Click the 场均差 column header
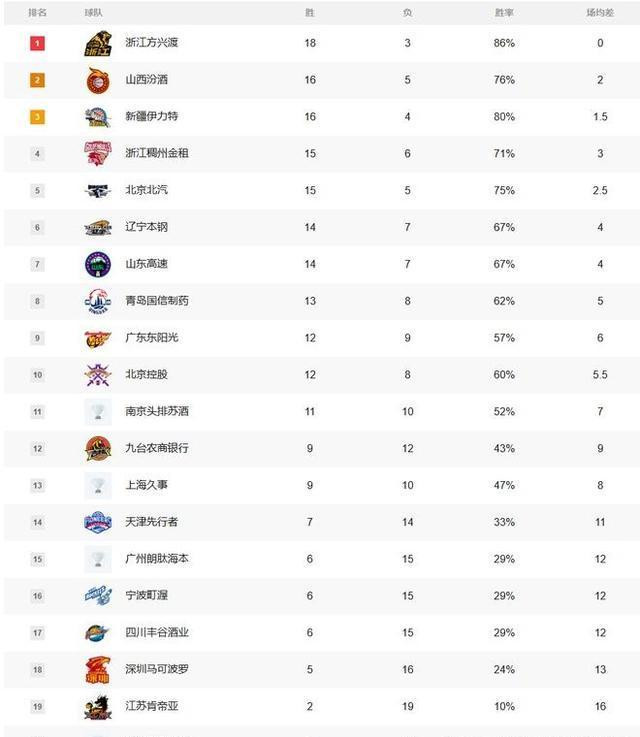Screen dimensions: 640x737 [x=600, y=13]
